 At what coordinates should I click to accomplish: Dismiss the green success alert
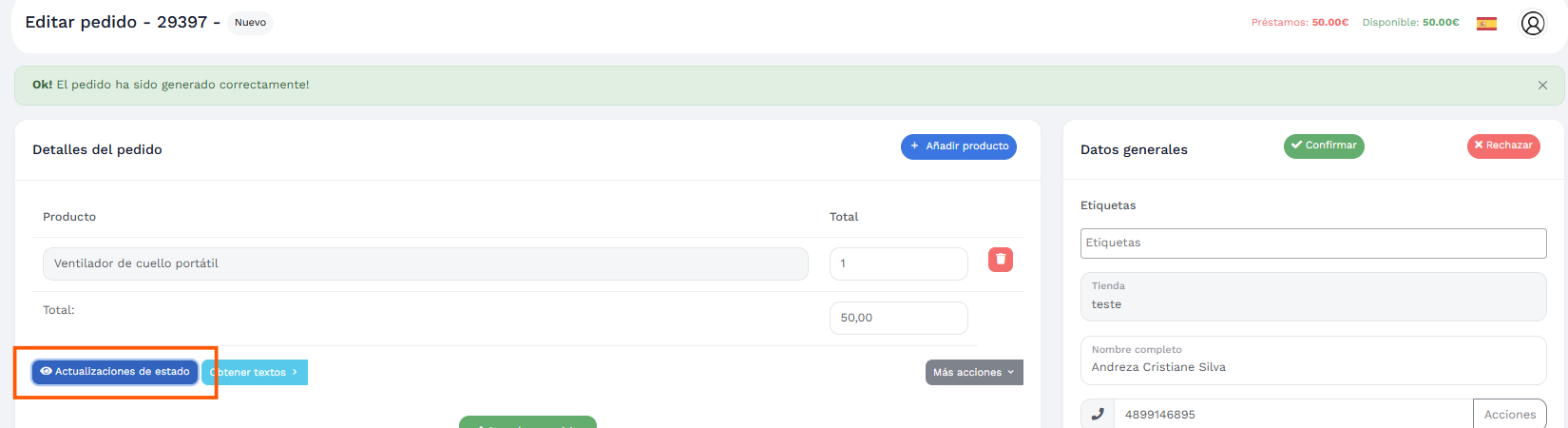point(1542,86)
